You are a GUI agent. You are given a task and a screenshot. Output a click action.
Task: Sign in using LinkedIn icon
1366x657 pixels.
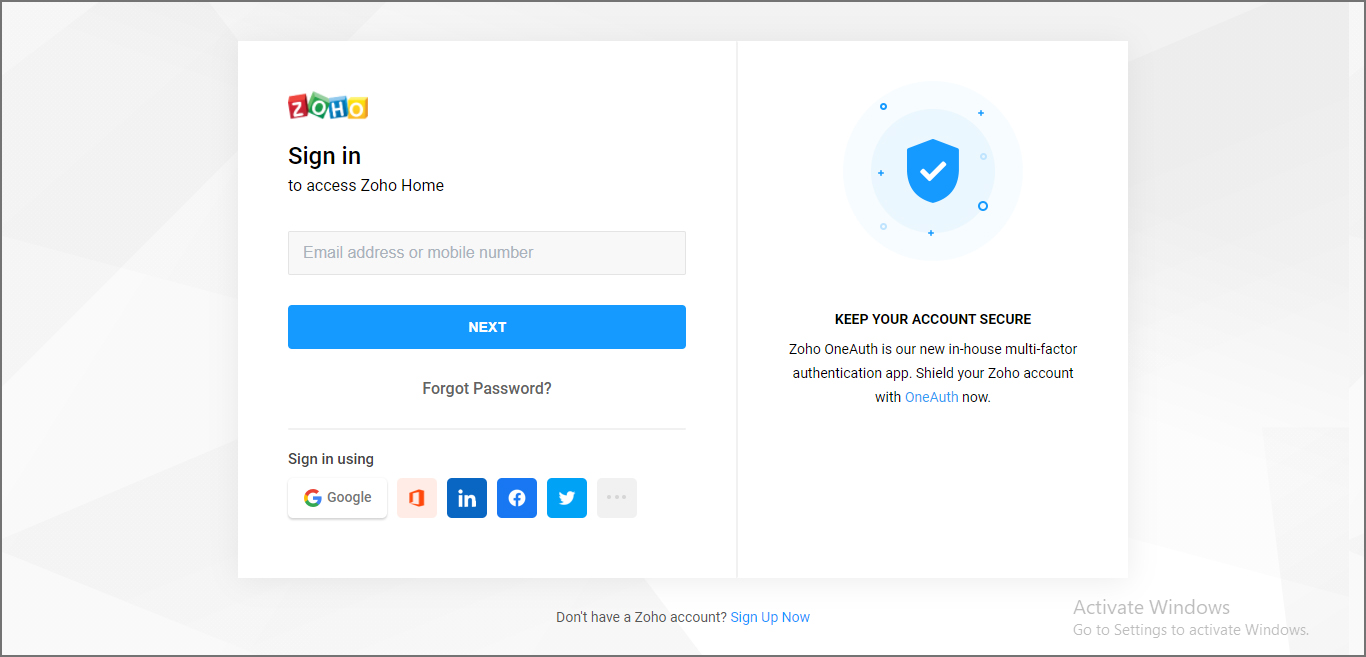tap(467, 498)
